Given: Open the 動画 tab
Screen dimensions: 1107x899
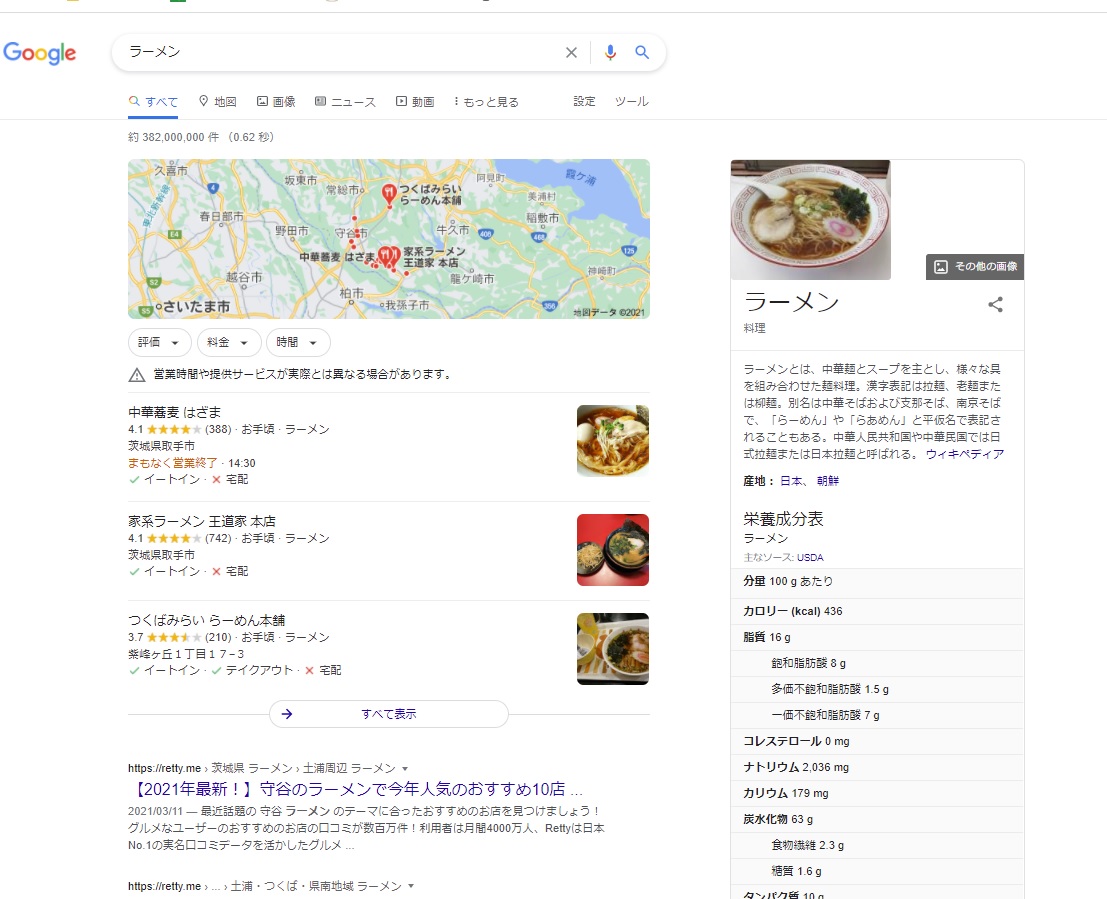Looking at the screenshot, I should 415,102.
